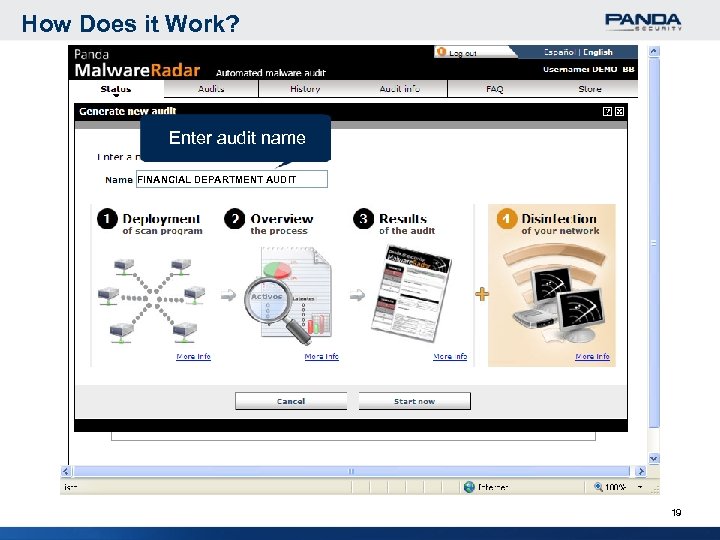This screenshot has height=540, width=720.
Task: Click the Start now button
Action: (414, 401)
